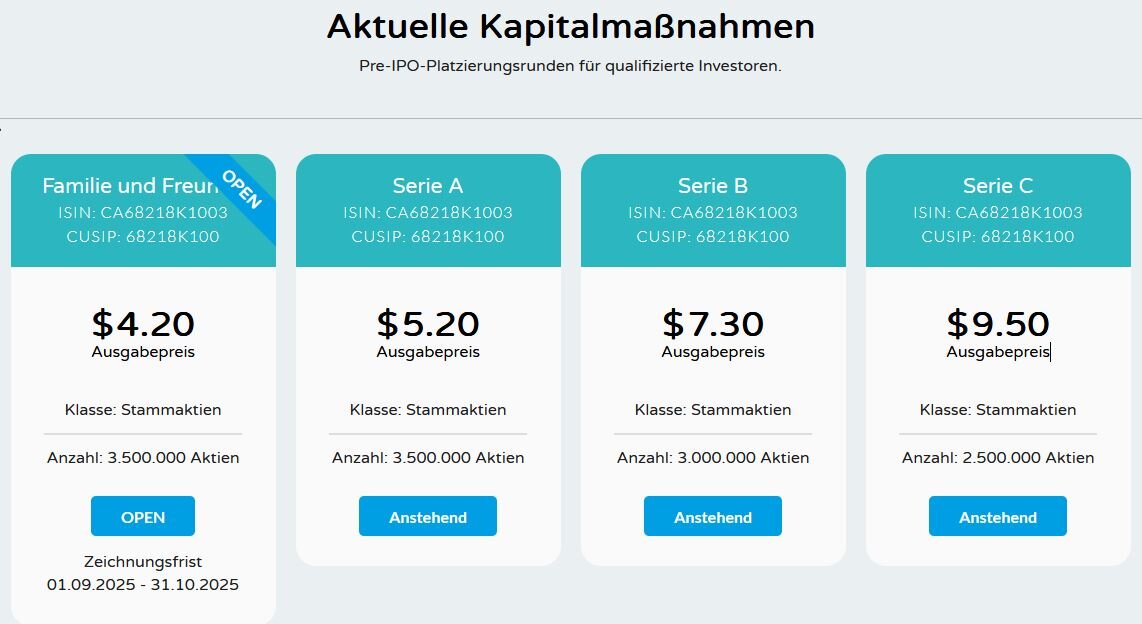Select the $5.20 price in Serie A
The width and height of the screenshot is (1142, 624).
[428, 324]
